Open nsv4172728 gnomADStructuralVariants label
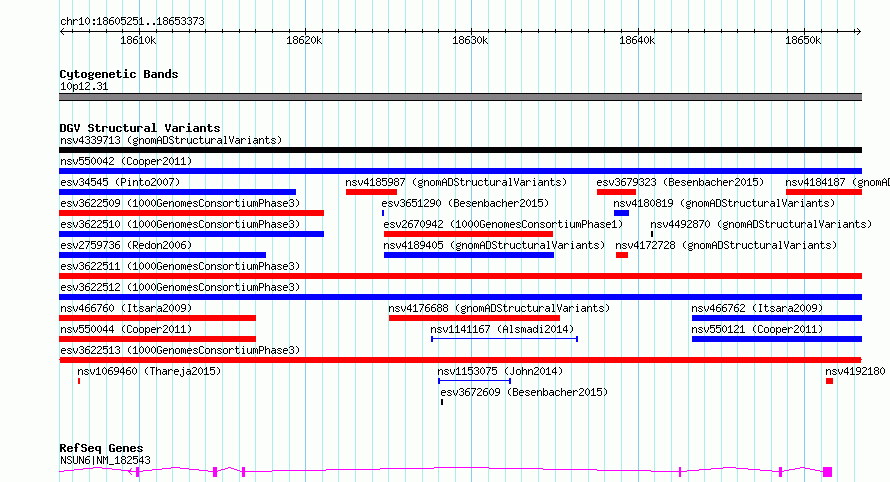 pos(727,245)
